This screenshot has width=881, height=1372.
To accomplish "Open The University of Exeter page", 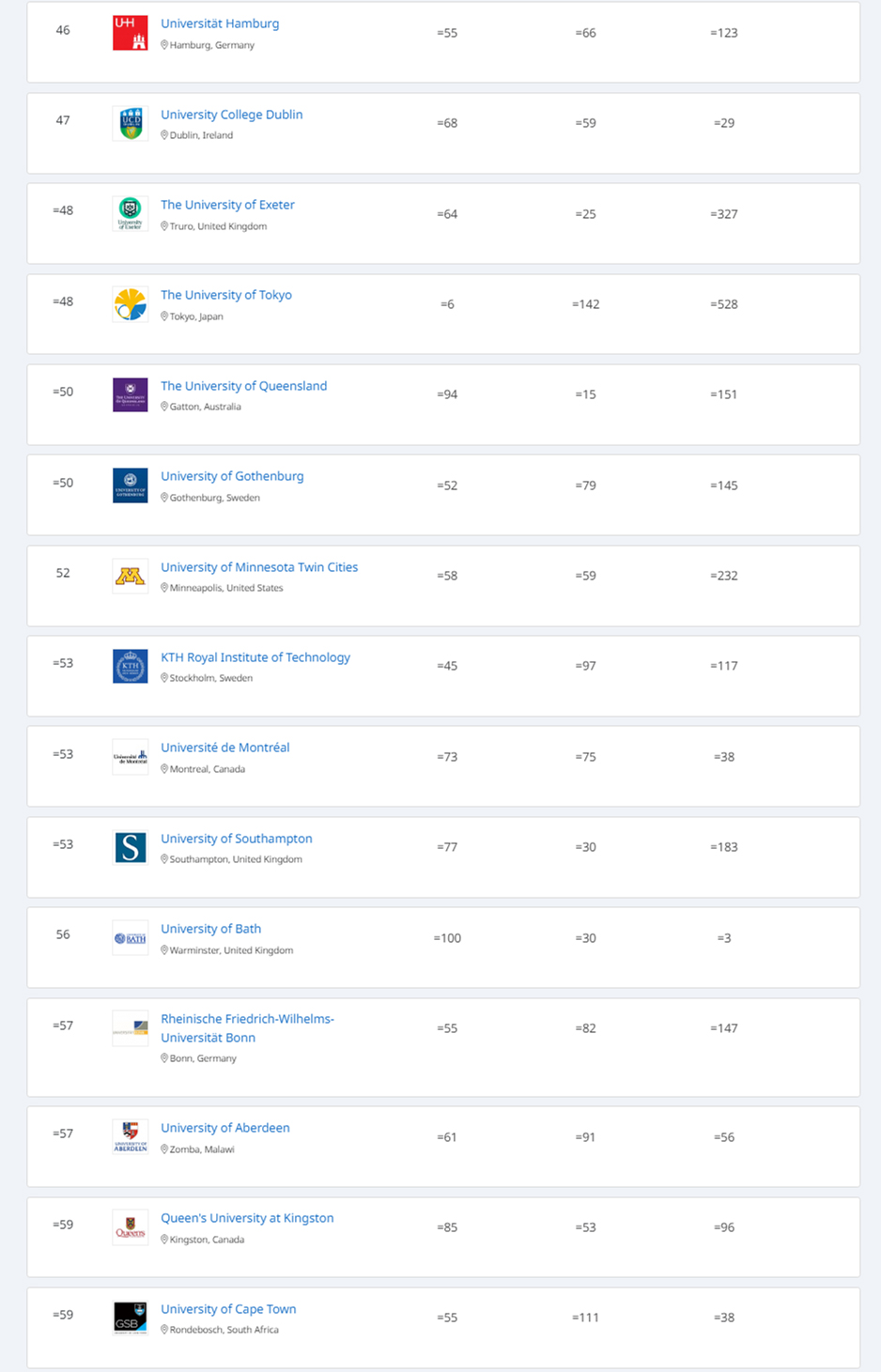I will (x=227, y=205).
